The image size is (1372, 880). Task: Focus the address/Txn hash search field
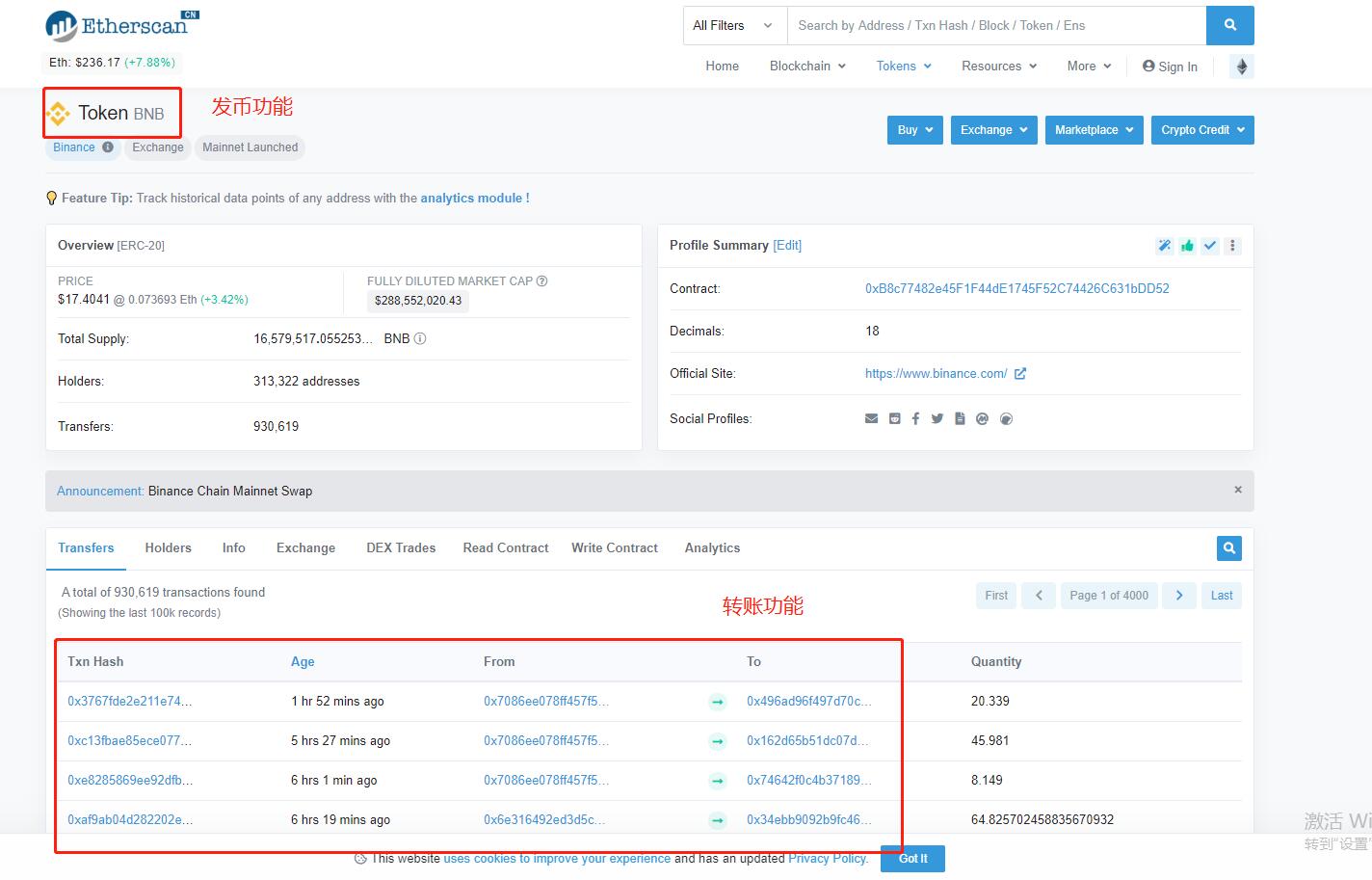pos(996,25)
